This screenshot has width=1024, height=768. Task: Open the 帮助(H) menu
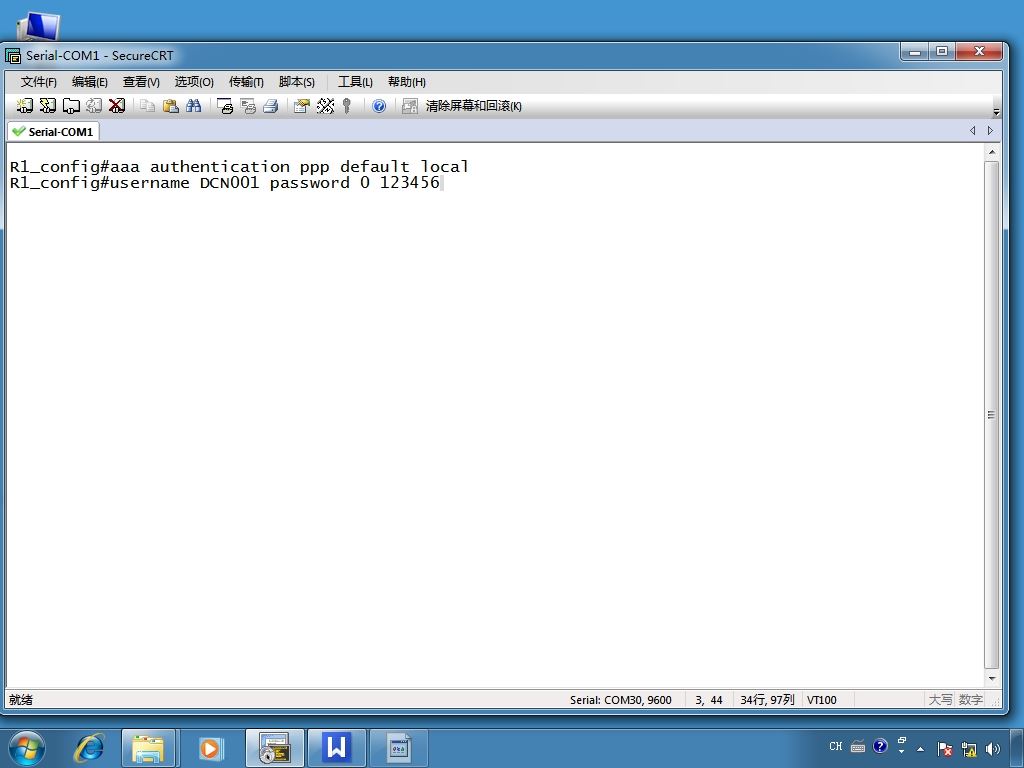point(406,82)
